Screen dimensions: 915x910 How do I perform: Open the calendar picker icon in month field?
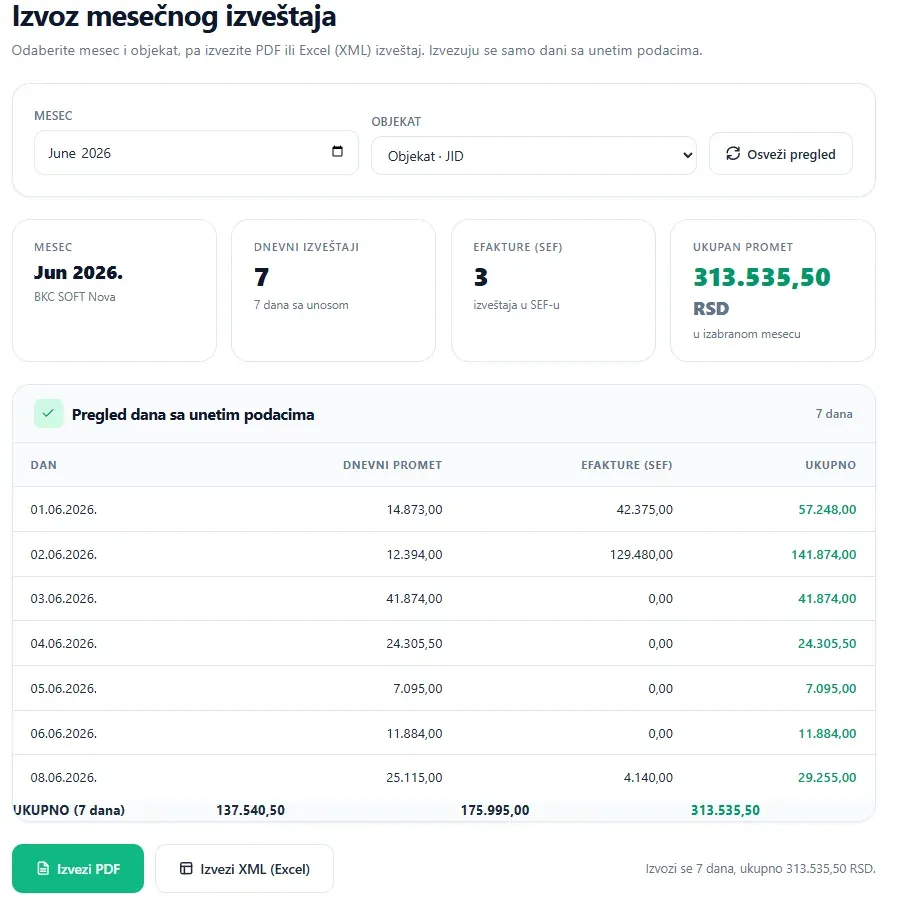337,152
